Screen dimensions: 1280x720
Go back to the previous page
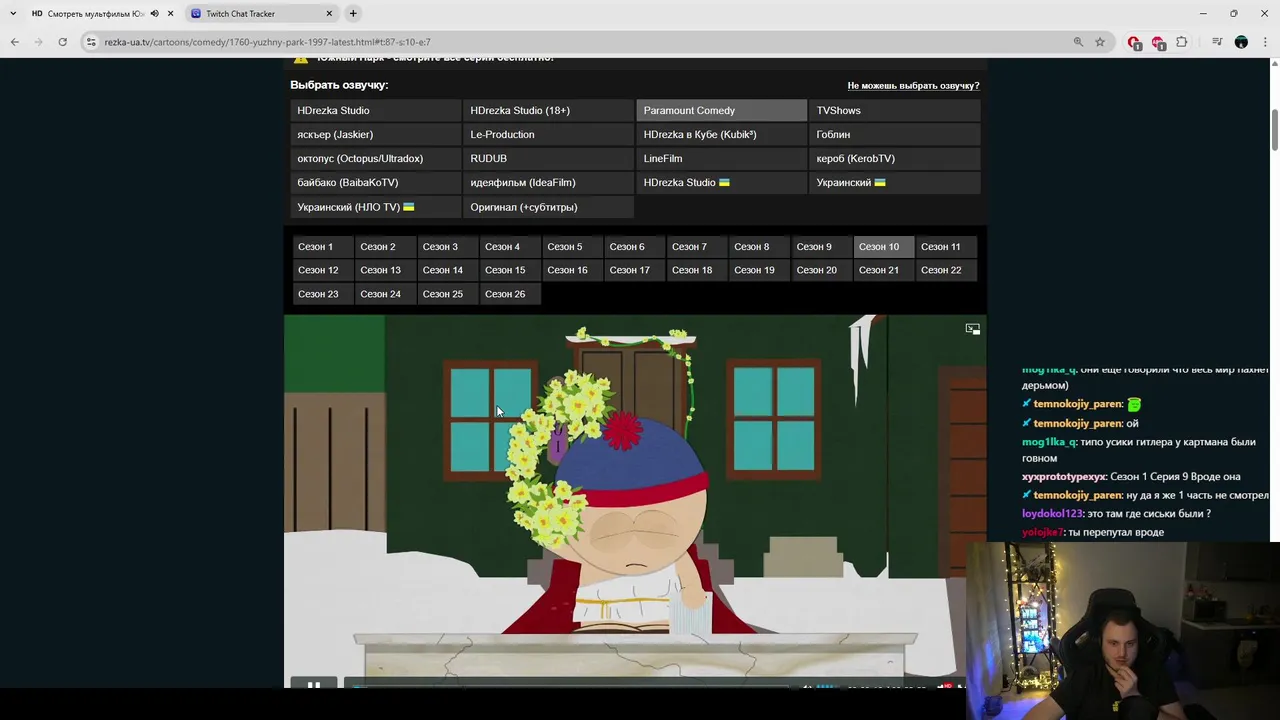(15, 42)
